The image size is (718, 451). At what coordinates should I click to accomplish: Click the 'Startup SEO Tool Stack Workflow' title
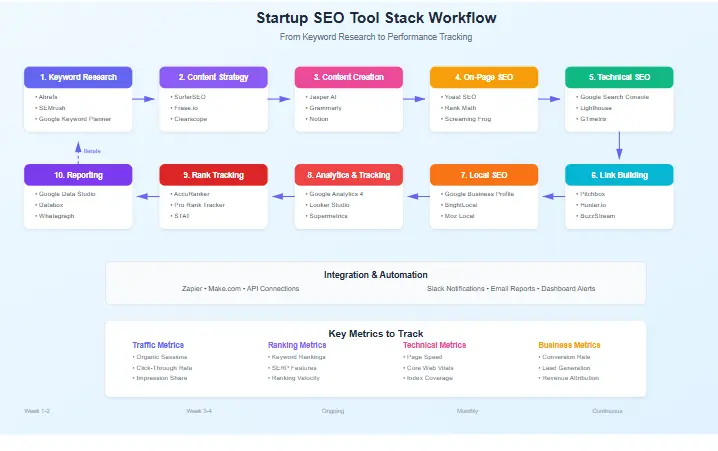tap(376, 18)
